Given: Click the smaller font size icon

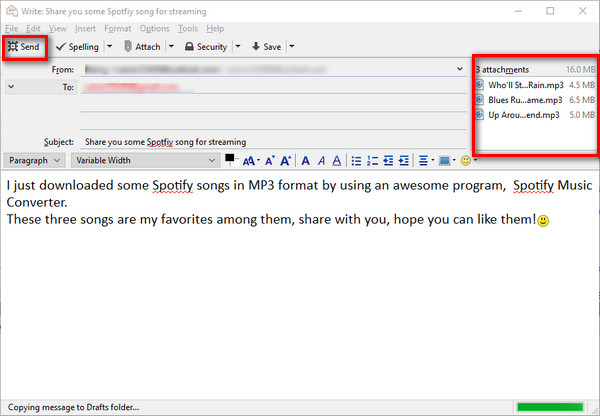Looking at the screenshot, I should pyautogui.click(x=270, y=161).
